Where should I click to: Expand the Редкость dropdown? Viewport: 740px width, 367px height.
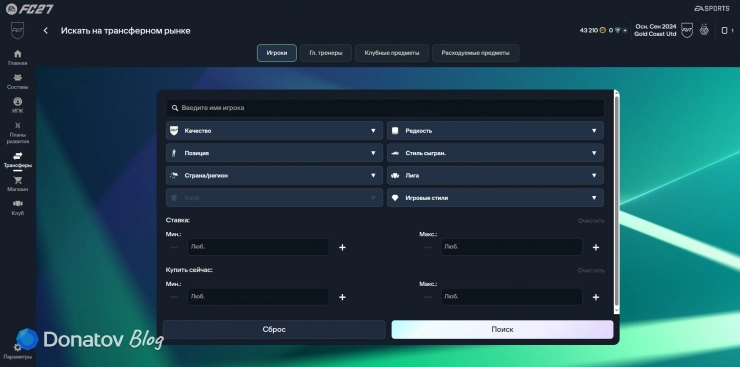[x=495, y=131]
